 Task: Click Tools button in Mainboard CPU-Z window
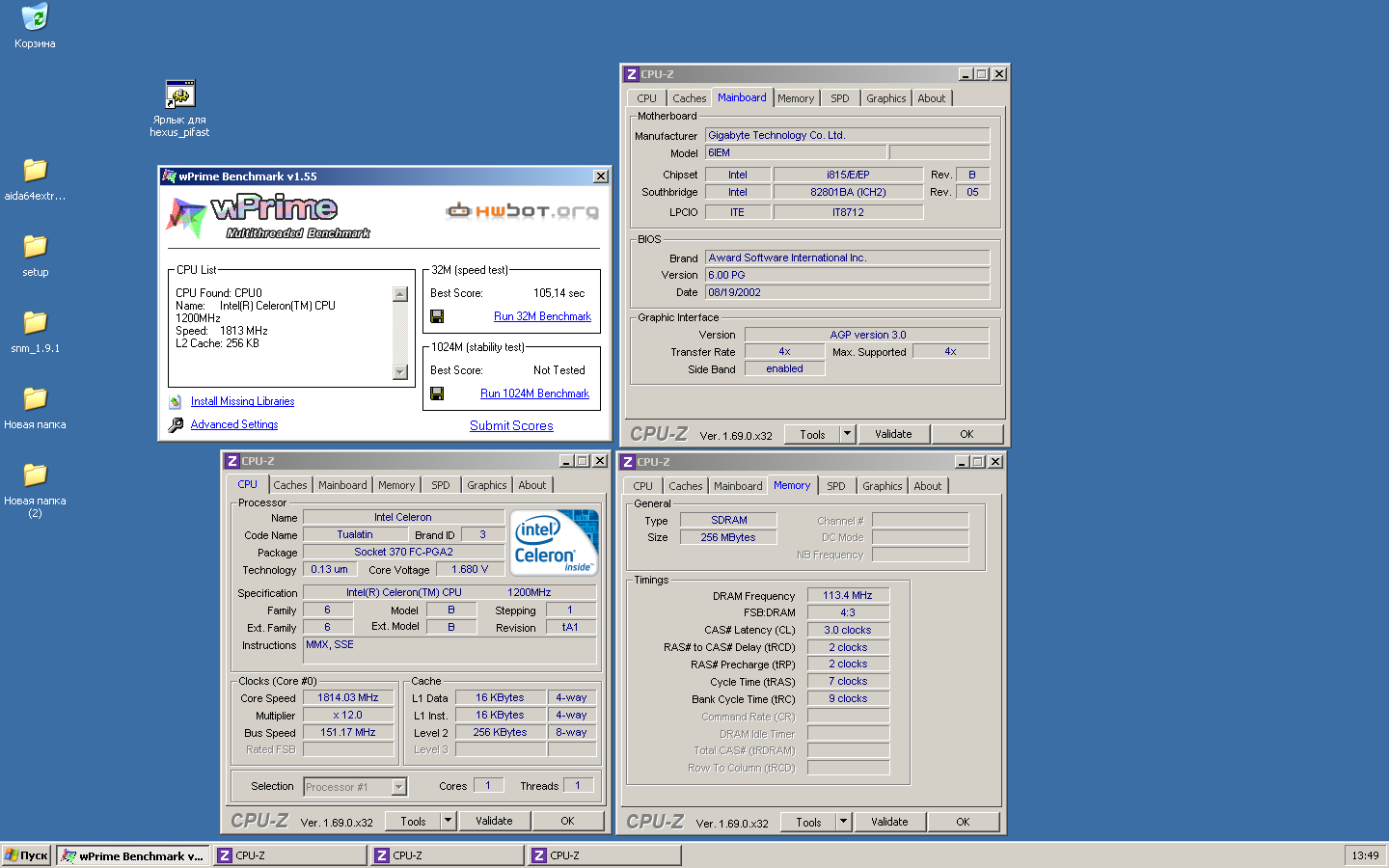coord(812,434)
